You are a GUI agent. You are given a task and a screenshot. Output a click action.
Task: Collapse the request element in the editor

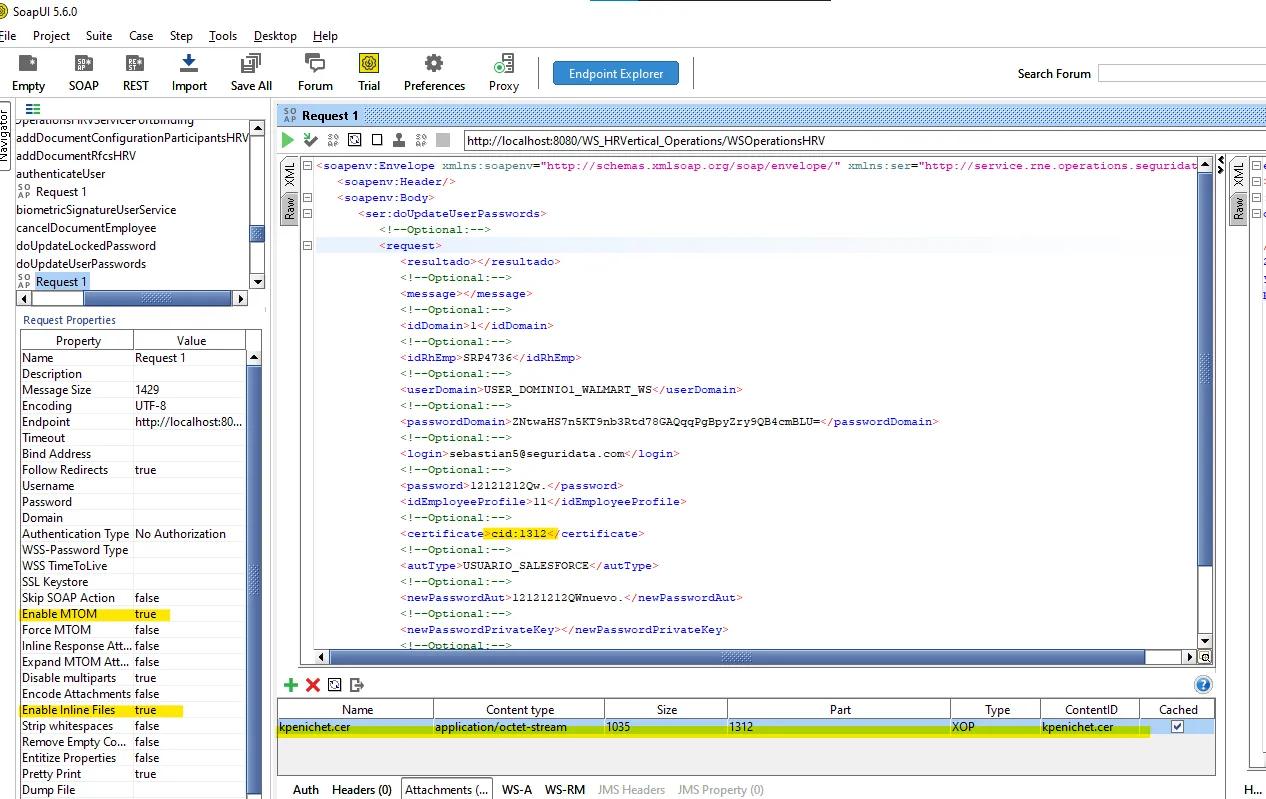pyautogui.click(x=307, y=246)
